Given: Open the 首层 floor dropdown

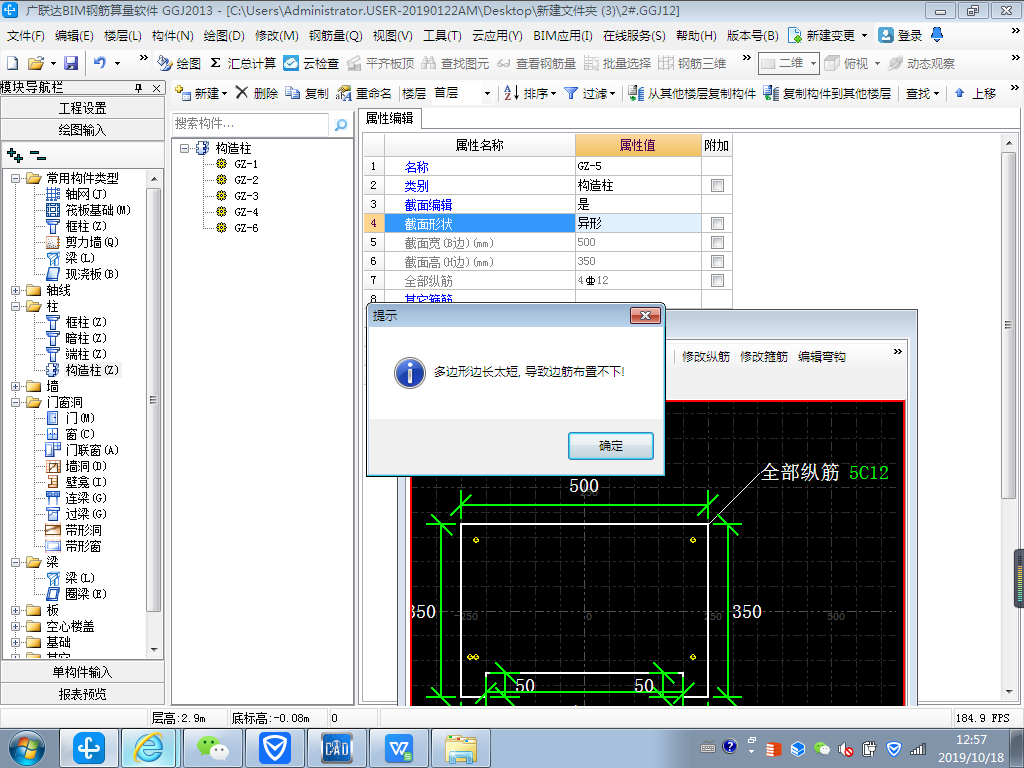Looking at the screenshot, I should click(487, 93).
